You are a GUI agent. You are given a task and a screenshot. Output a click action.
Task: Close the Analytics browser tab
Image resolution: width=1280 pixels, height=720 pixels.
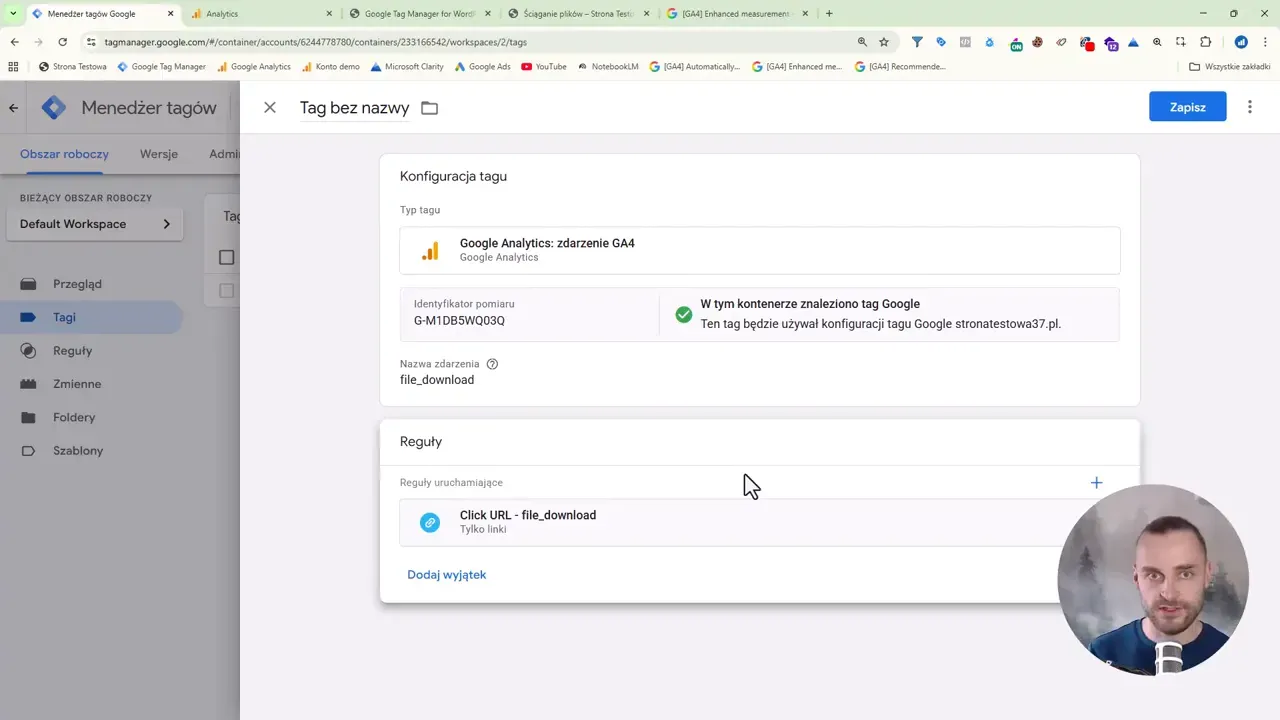click(x=329, y=14)
